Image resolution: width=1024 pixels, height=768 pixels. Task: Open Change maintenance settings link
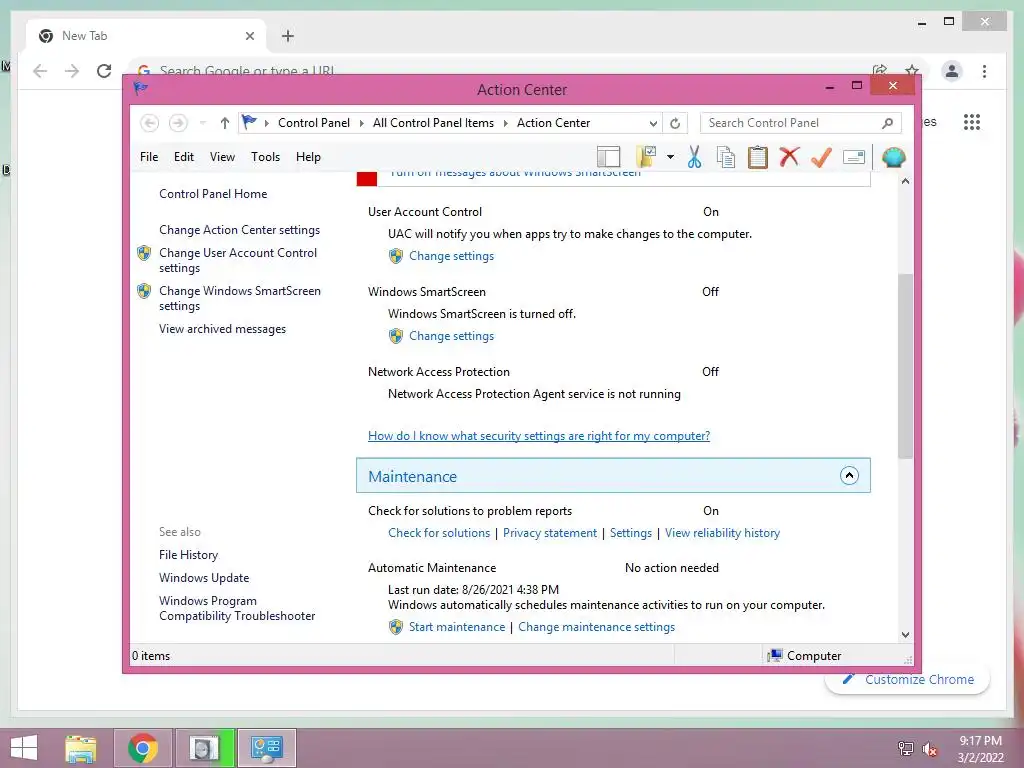(596, 627)
